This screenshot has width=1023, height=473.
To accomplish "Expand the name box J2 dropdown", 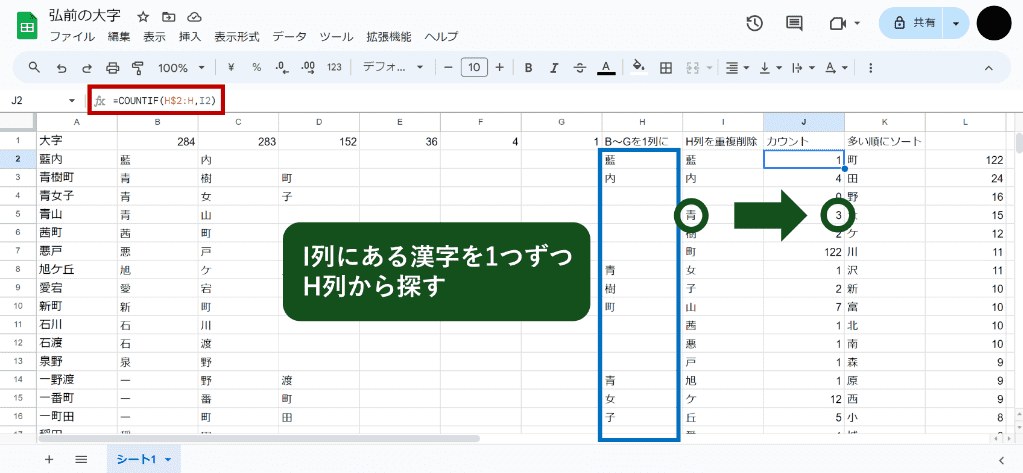I will [71, 101].
